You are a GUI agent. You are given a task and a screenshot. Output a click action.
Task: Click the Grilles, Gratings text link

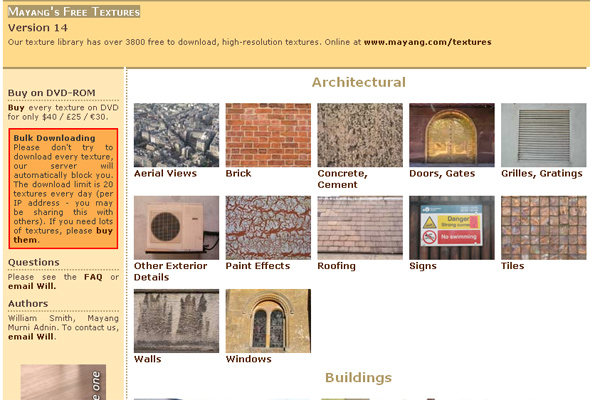(542, 173)
